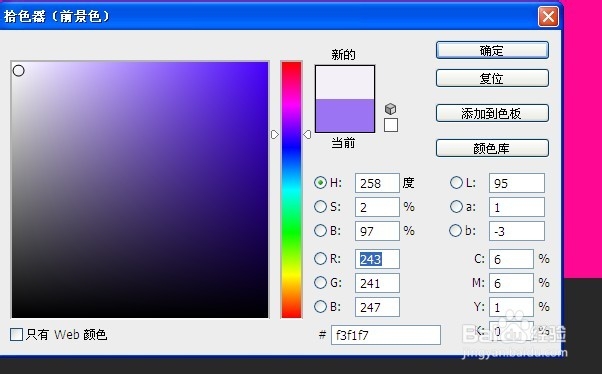Select the H hue radio button
602x374 pixels.
tap(320, 183)
